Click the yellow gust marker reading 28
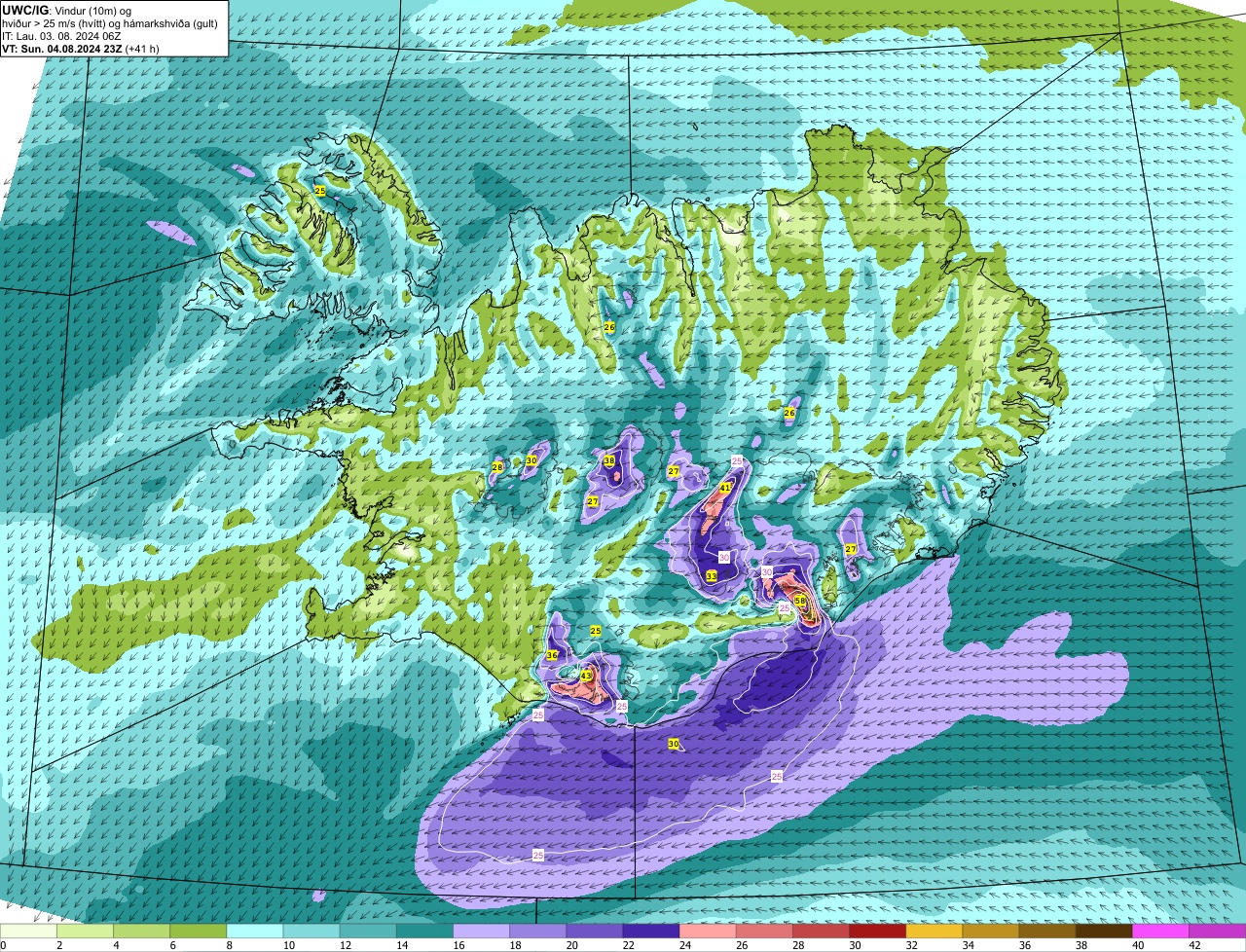1246x952 pixels. (496, 468)
